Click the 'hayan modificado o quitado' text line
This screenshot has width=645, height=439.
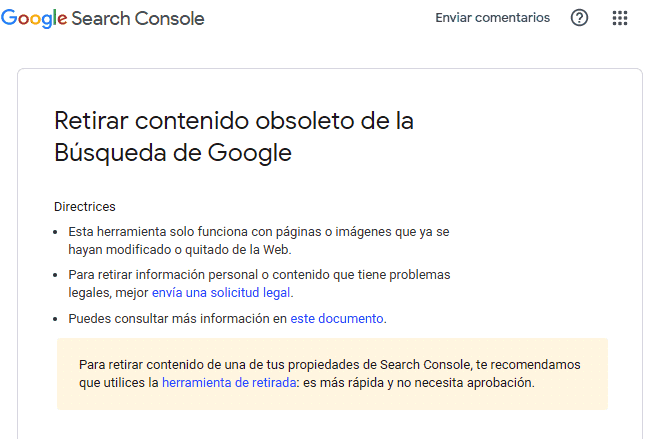click(180, 250)
